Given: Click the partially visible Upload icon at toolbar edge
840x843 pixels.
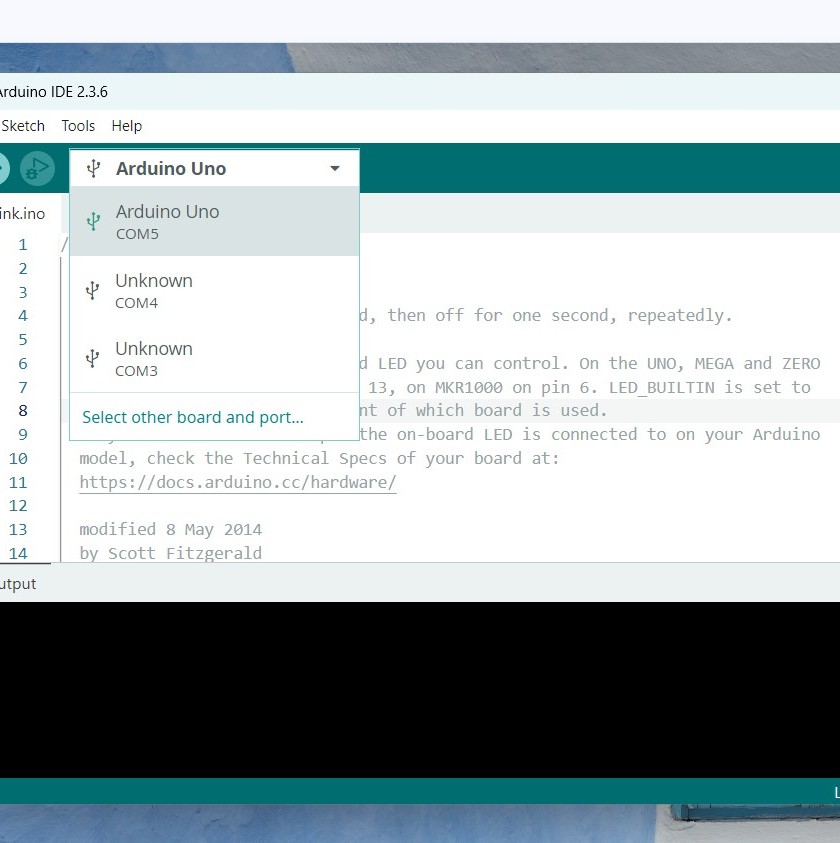Looking at the screenshot, I should coord(3,168).
